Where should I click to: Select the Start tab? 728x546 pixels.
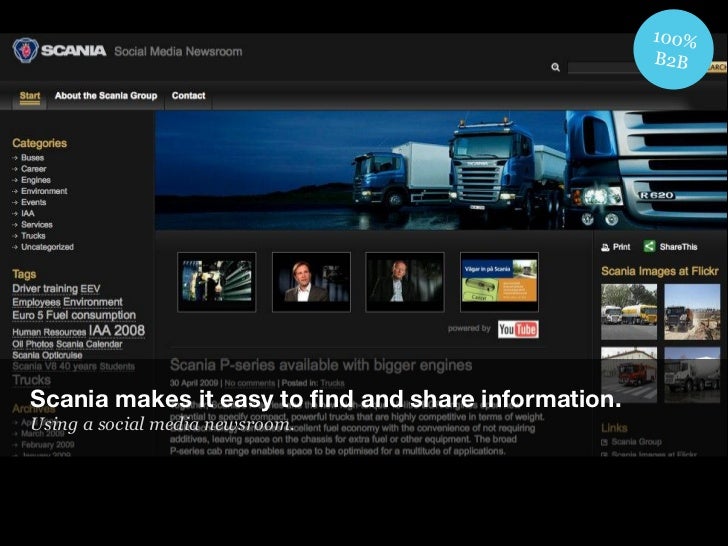coord(30,96)
